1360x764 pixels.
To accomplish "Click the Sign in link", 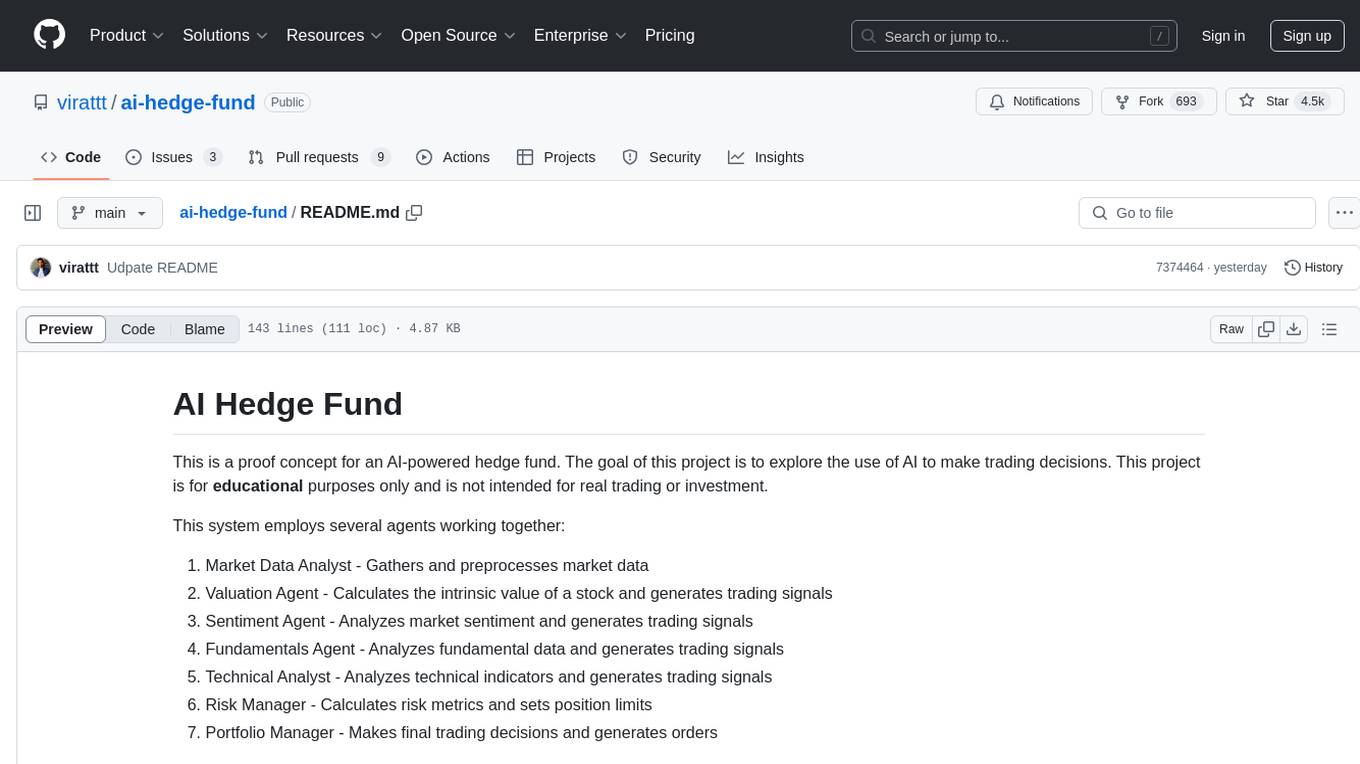I will coord(1223,36).
